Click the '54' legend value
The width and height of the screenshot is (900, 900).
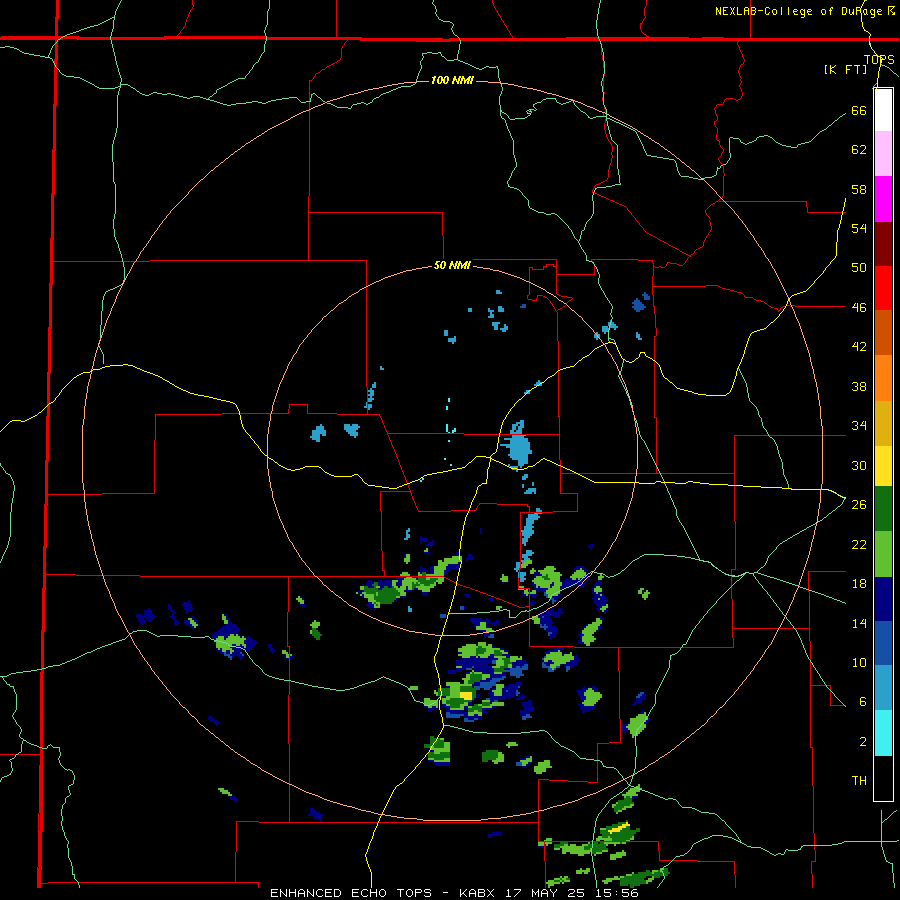(859, 228)
